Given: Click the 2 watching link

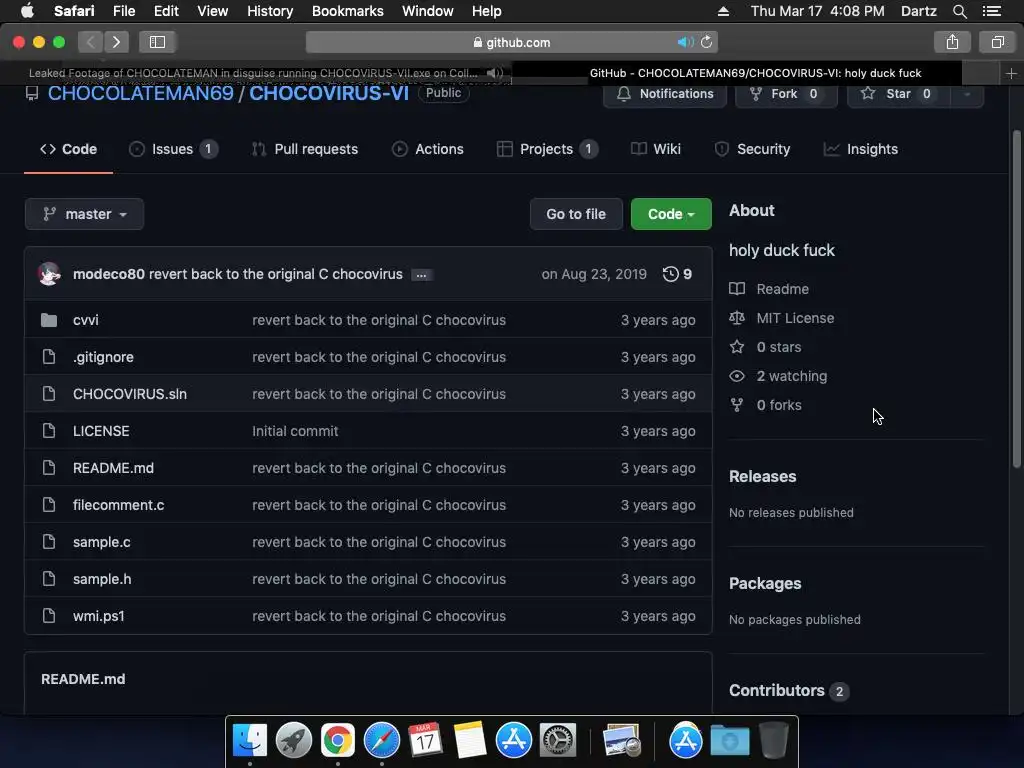Looking at the screenshot, I should click(792, 376).
